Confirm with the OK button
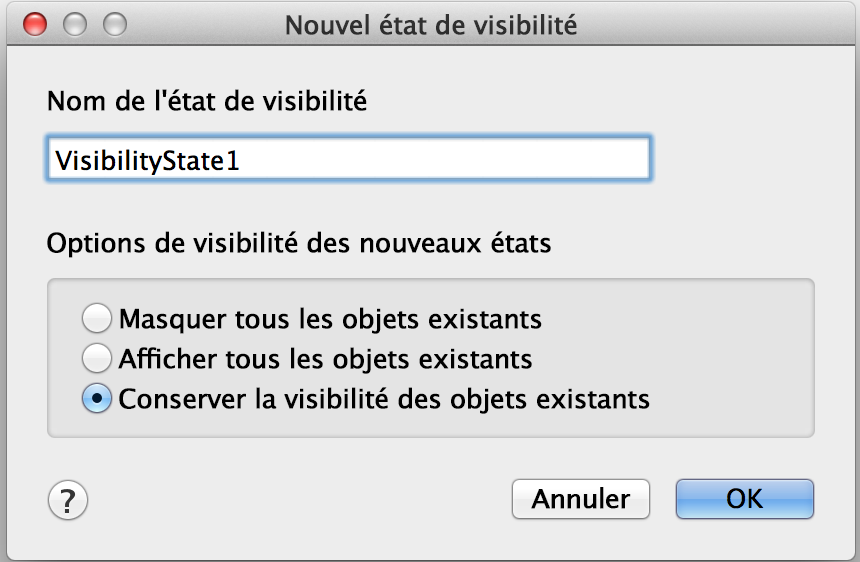This screenshot has width=860, height=562. pyautogui.click(x=744, y=498)
